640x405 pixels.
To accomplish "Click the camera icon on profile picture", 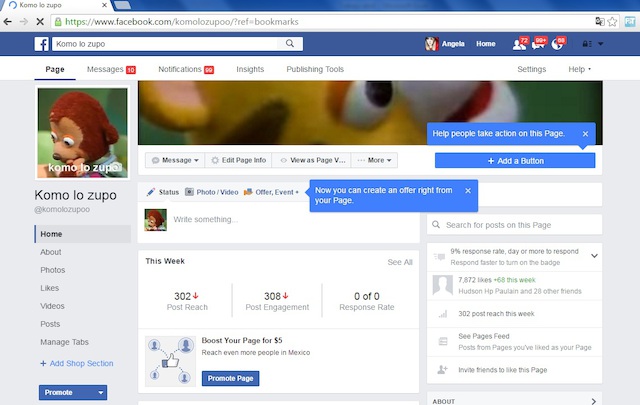I will pos(117,167).
